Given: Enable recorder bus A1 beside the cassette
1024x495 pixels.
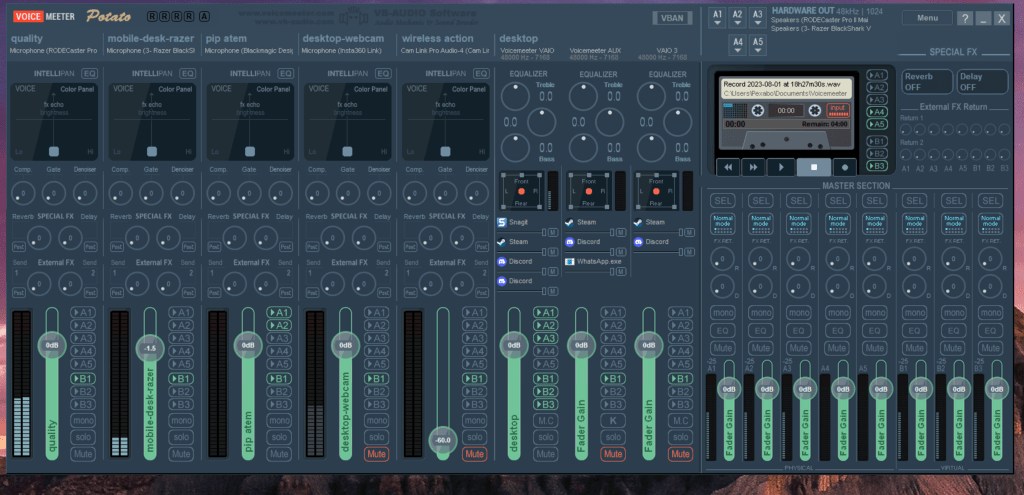Looking at the screenshot, I should coord(877,75).
